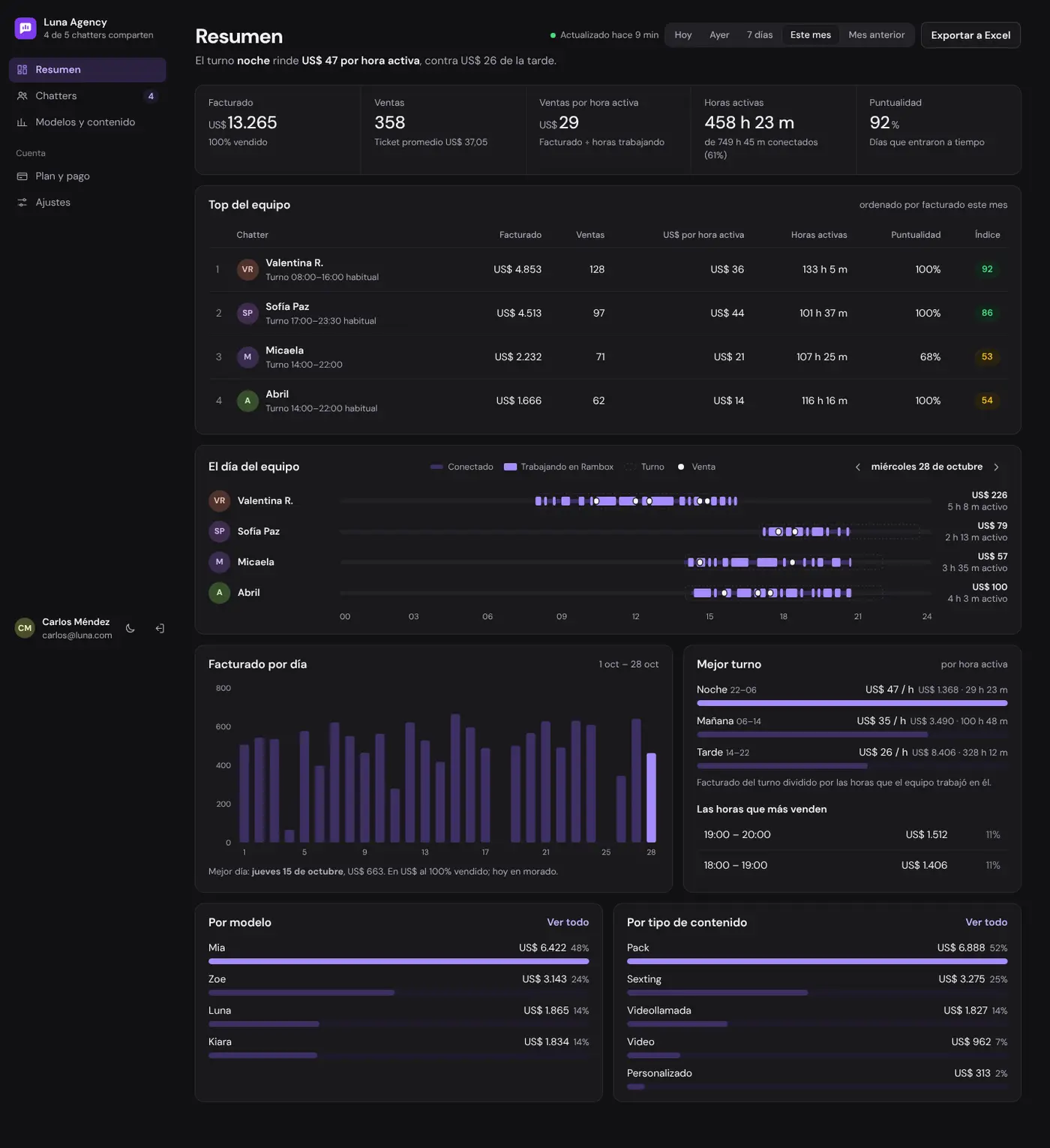Click the Chatters count badge 4
The image size is (1050, 1148).
[x=151, y=96]
